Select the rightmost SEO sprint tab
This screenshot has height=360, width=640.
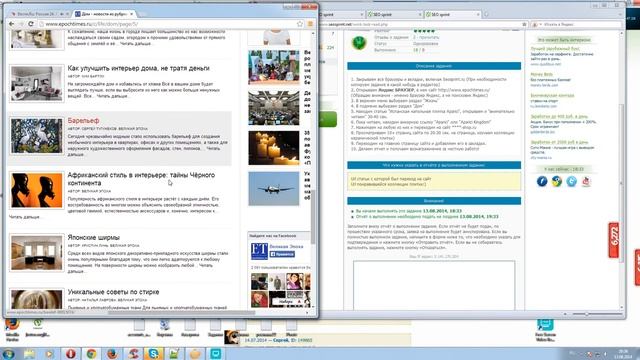pos(451,14)
